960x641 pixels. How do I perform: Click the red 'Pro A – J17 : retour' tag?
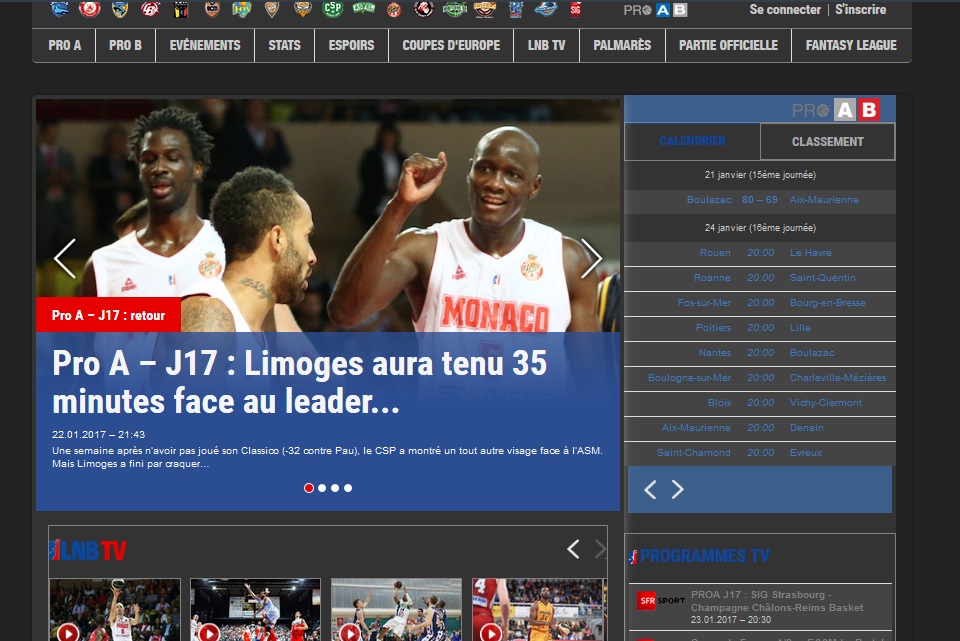click(x=108, y=315)
